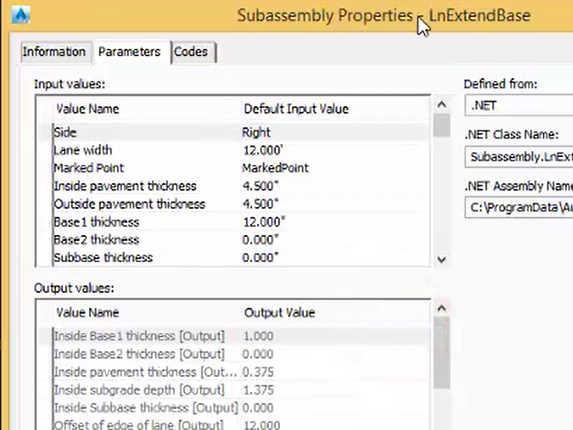
Task: Click the Output Value column header
Action: click(x=279, y=313)
